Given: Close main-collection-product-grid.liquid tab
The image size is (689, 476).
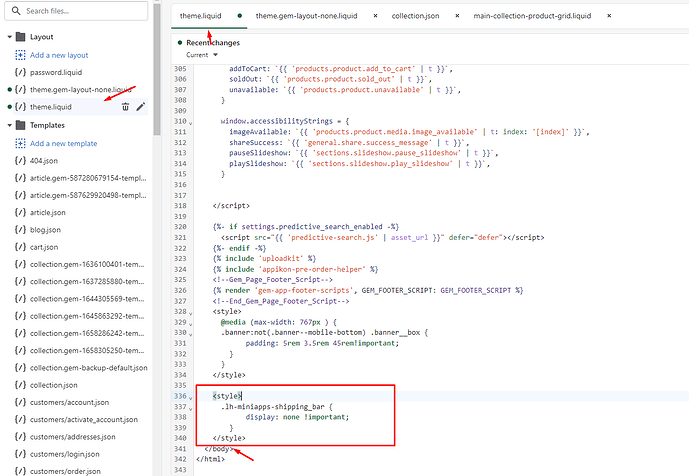Looking at the screenshot, I should [609, 16].
